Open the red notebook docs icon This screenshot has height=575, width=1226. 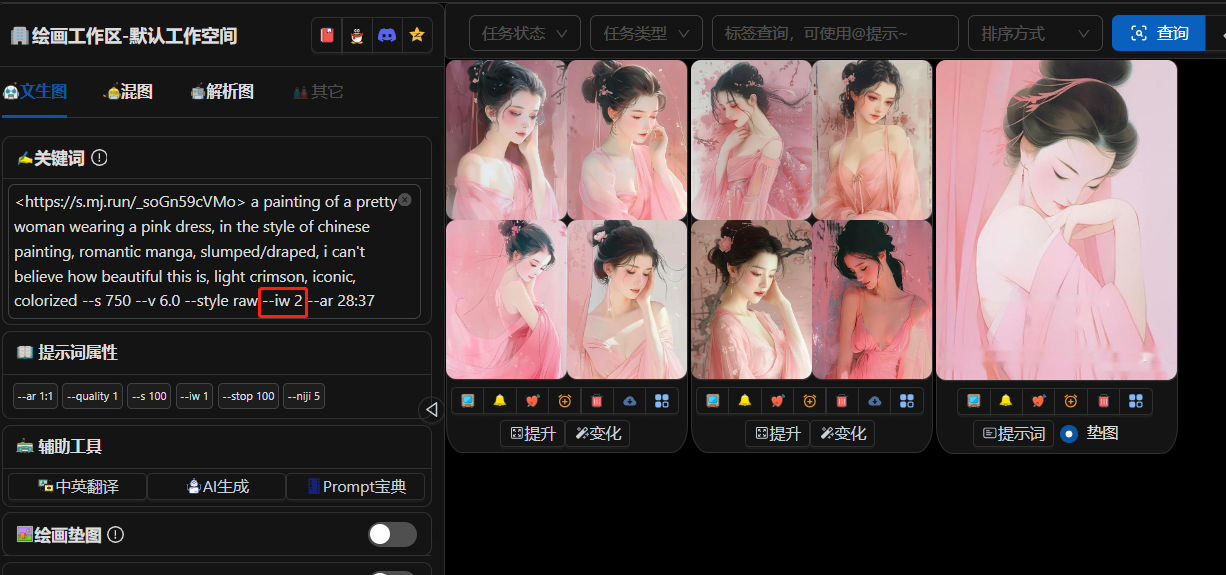pyautogui.click(x=327, y=35)
